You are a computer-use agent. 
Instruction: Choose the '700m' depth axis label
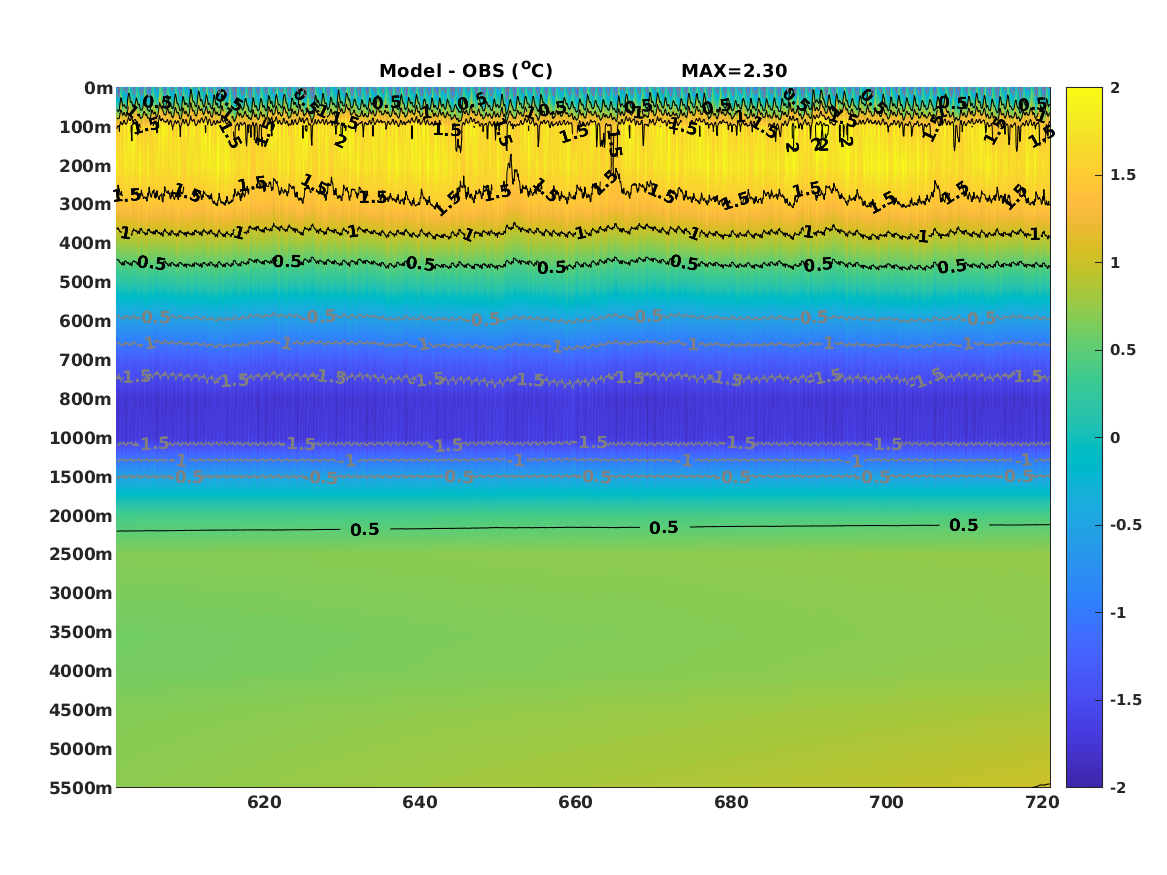[86, 360]
